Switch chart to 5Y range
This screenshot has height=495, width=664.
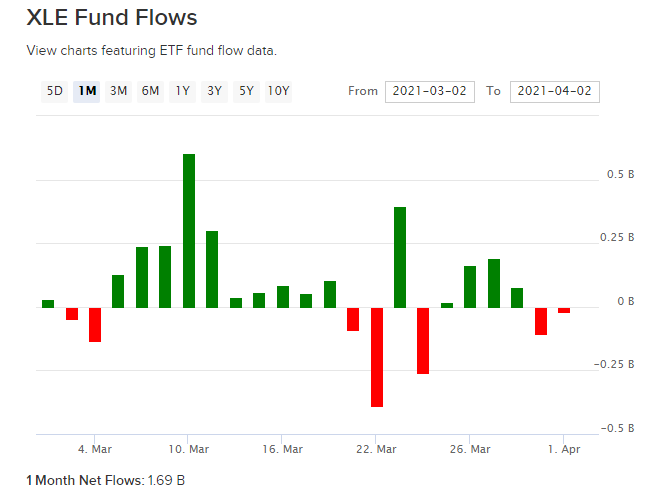coord(245,91)
